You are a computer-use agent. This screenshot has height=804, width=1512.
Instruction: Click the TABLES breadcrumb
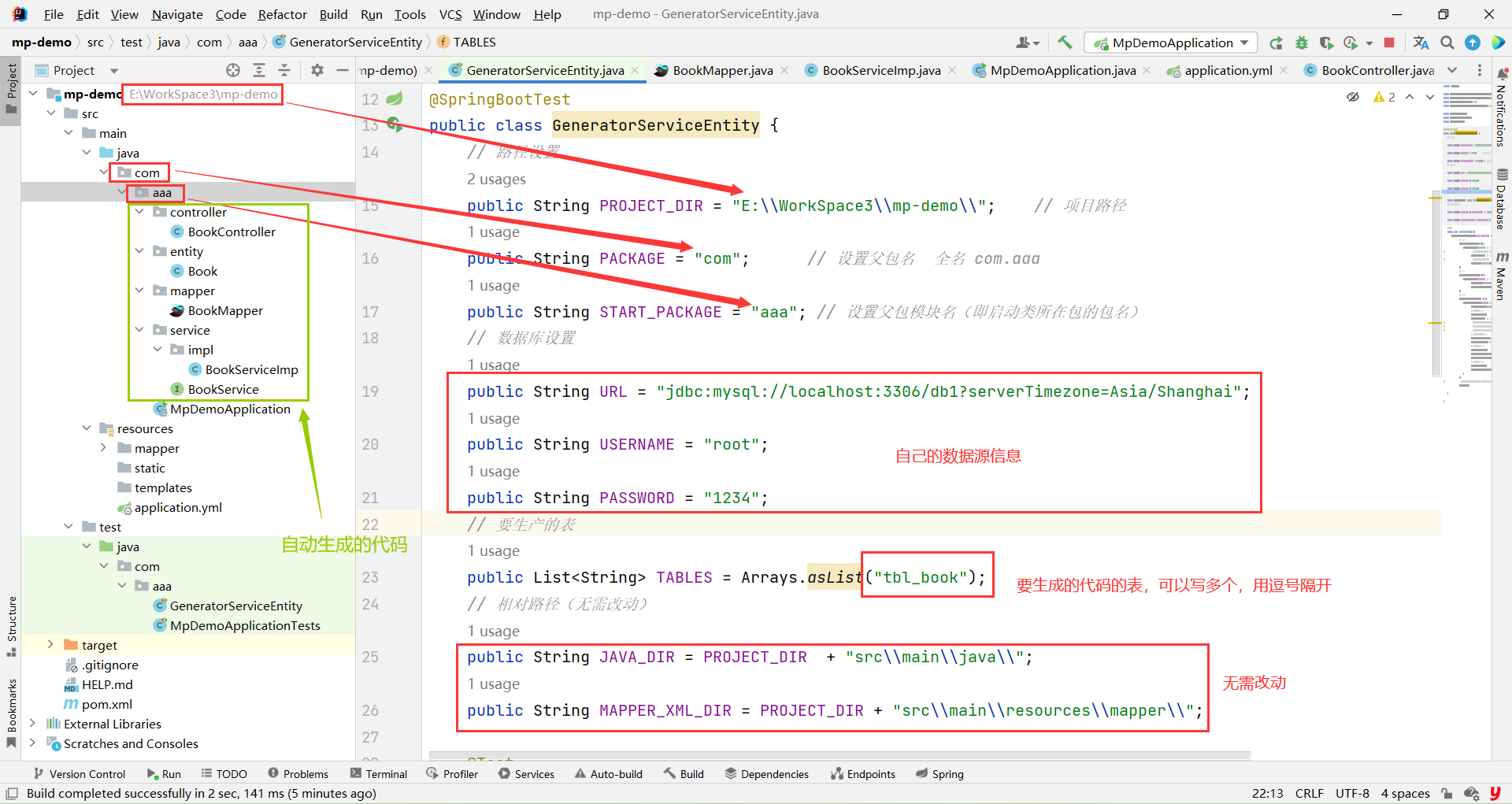coord(466,43)
